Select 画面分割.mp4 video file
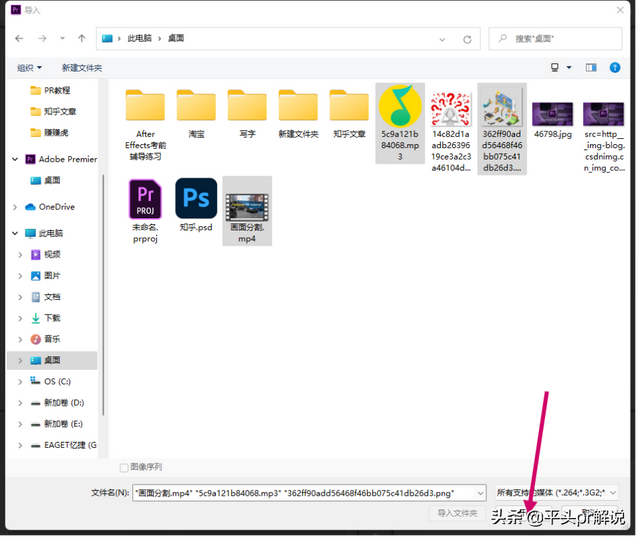 247,211
